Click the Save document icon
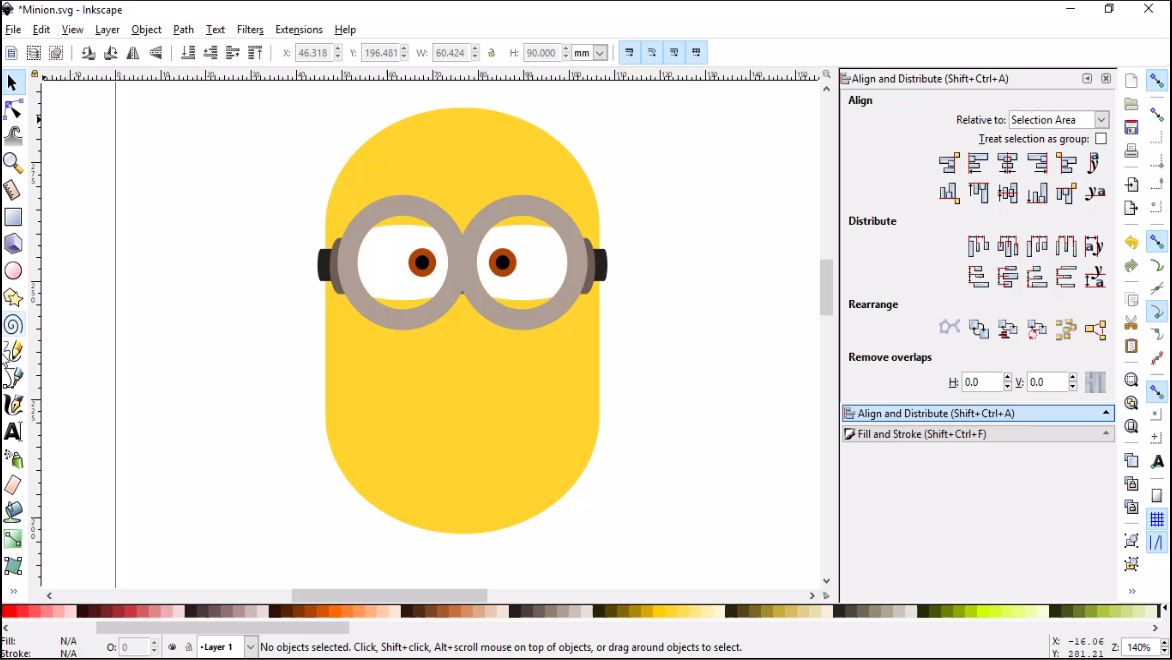1172x660 pixels. click(1132, 127)
